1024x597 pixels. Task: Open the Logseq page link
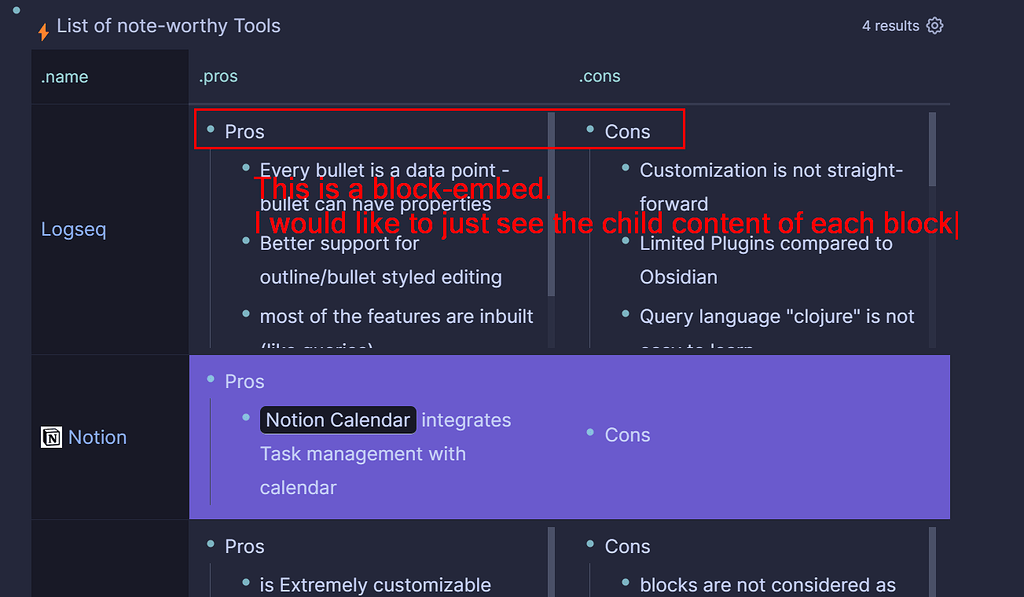(x=74, y=229)
